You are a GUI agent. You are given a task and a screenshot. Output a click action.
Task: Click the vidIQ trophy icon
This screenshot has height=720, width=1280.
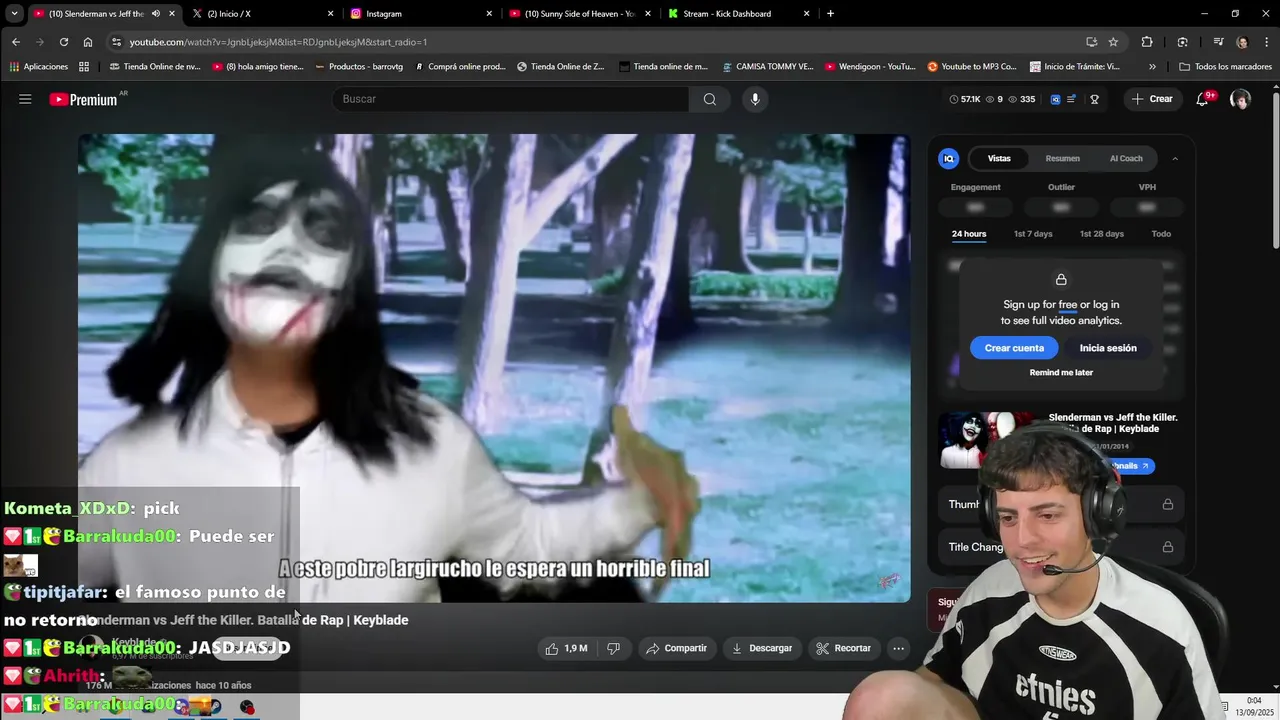click(x=1095, y=99)
